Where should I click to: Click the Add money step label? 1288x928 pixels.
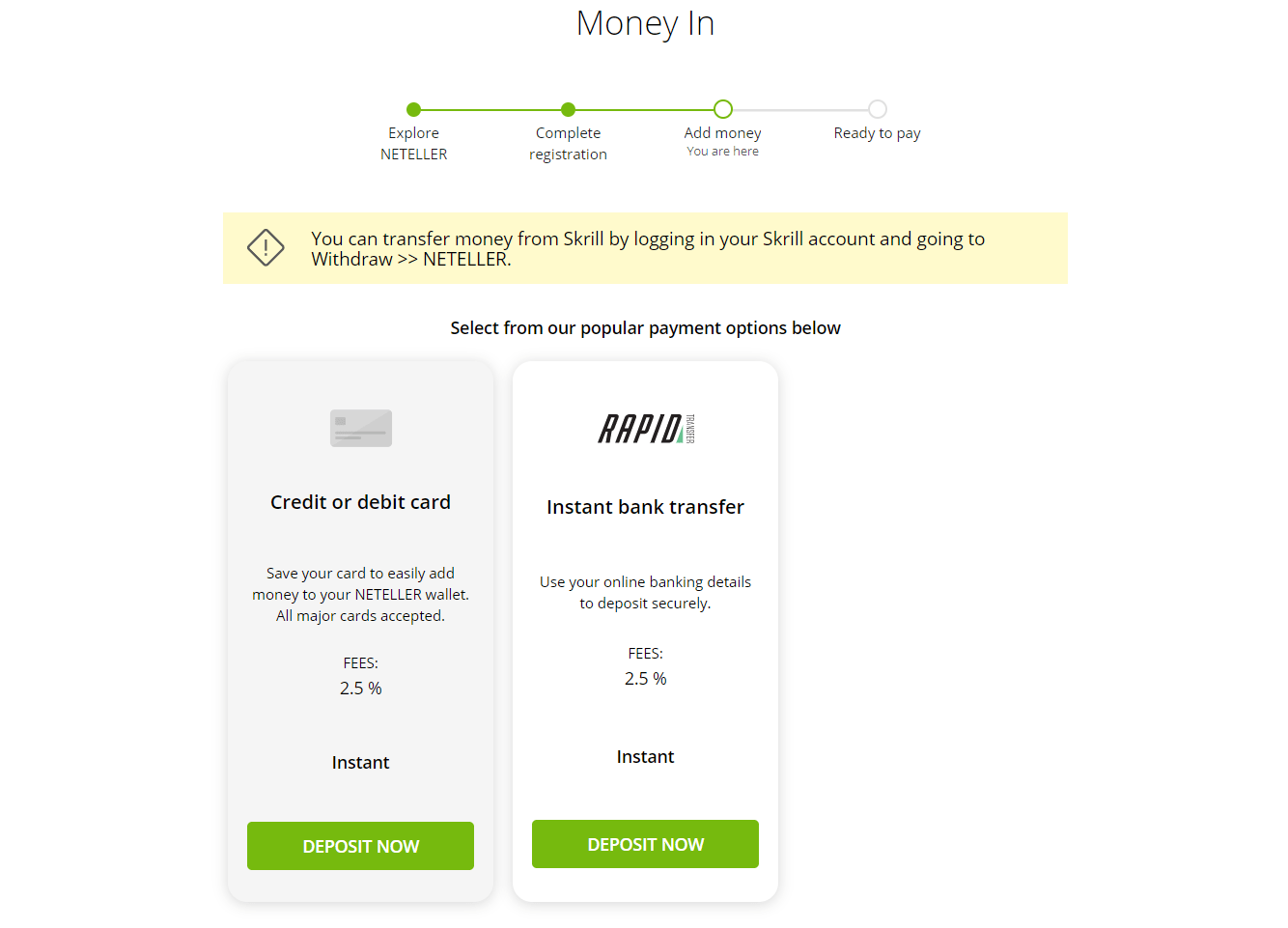tap(723, 133)
